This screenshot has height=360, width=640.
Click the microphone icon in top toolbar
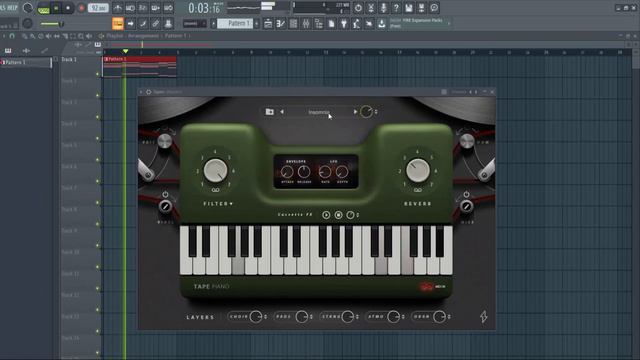(x=383, y=8)
